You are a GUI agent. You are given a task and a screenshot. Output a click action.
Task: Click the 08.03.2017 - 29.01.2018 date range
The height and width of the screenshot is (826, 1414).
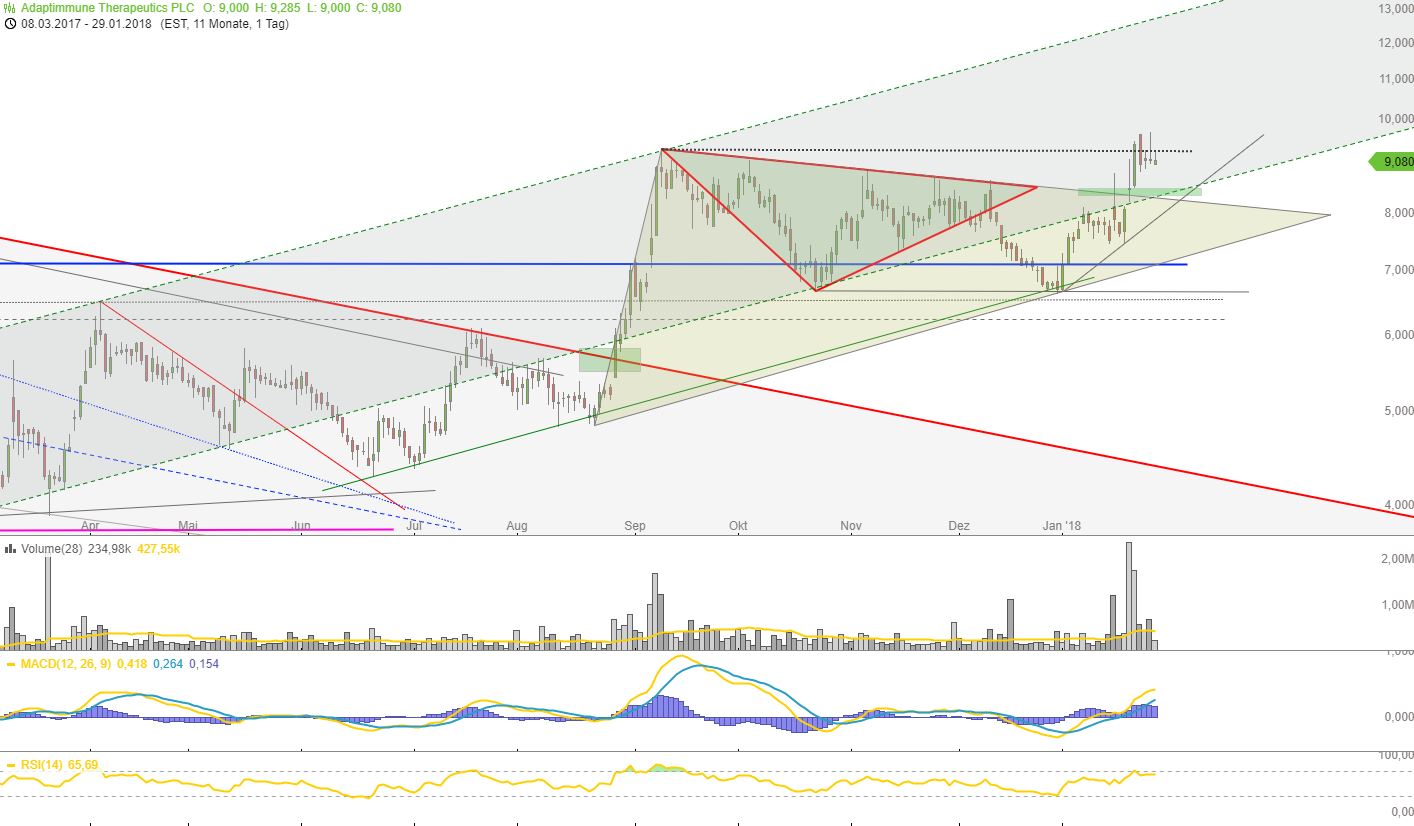coord(86,24)
